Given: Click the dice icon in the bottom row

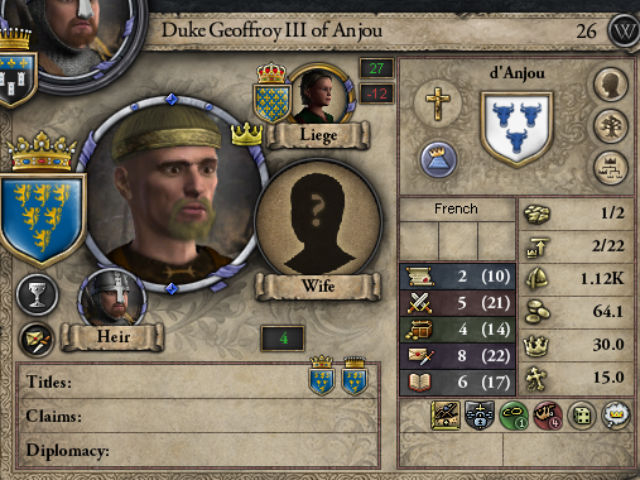Looking at the screenshot, I should (582, 416).
